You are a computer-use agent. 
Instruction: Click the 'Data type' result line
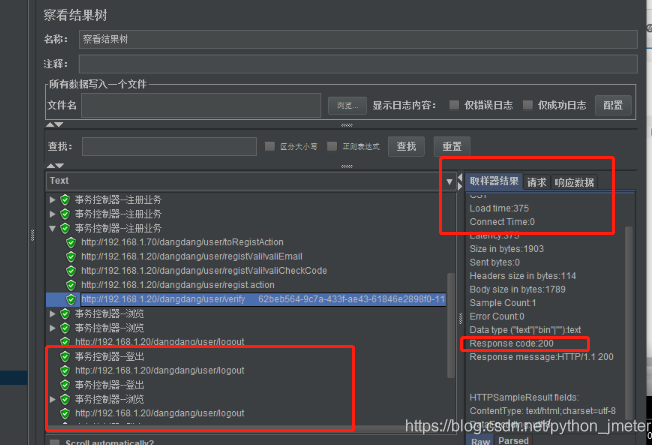point(525,330)
